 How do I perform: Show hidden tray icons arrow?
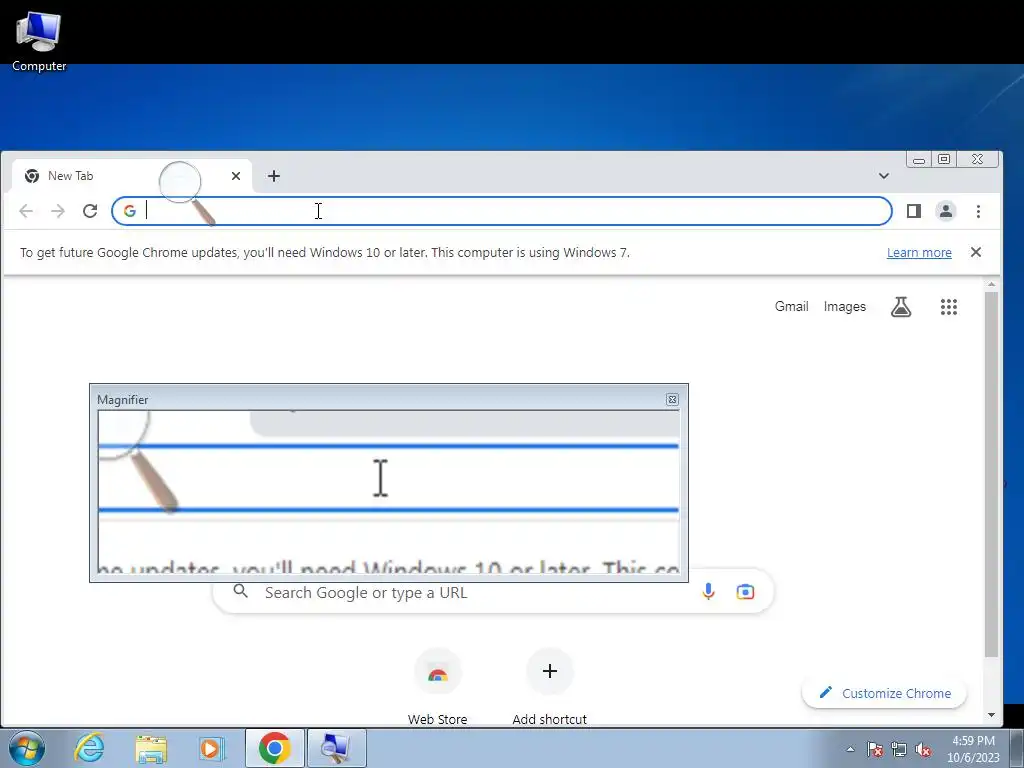point(850,749)
